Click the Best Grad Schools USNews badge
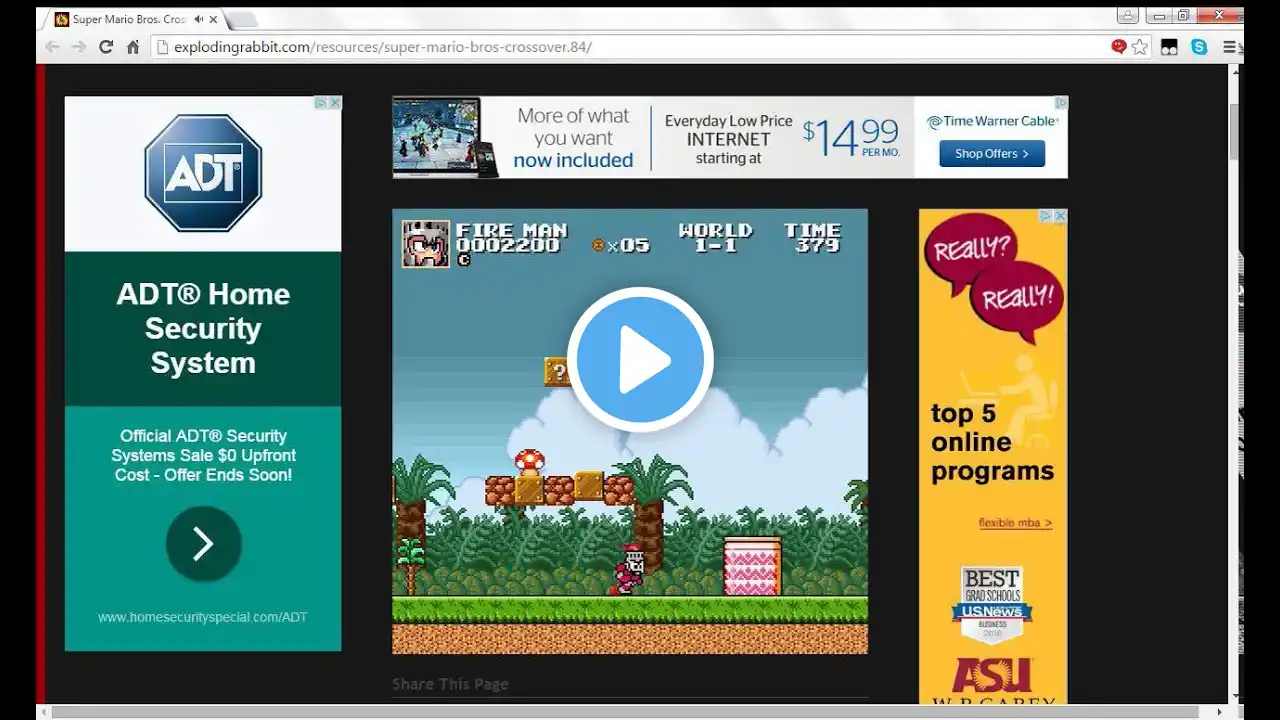1280x720 pixels. [991, 605]
